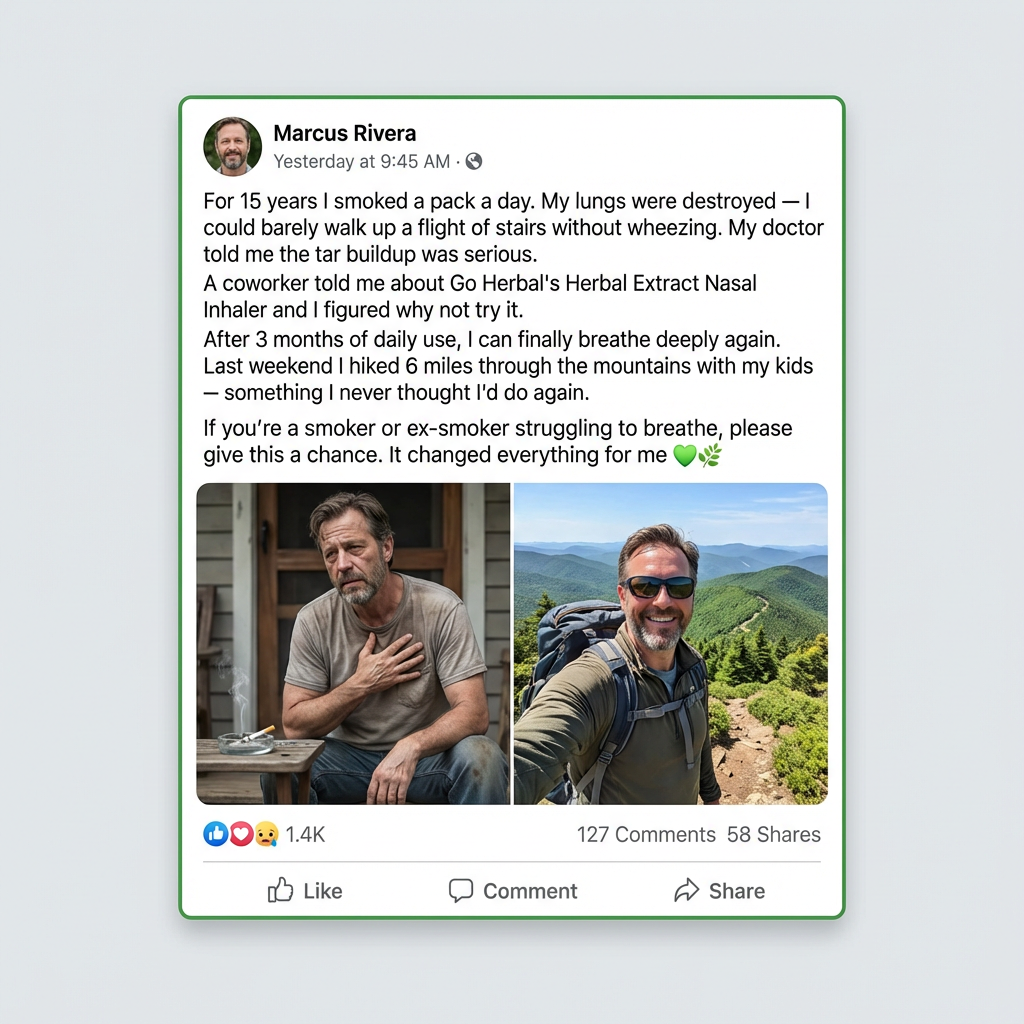Click the green heart emoji in post
The width and height of the screenshot is (1024, 1024).
[x=684, y=456]
